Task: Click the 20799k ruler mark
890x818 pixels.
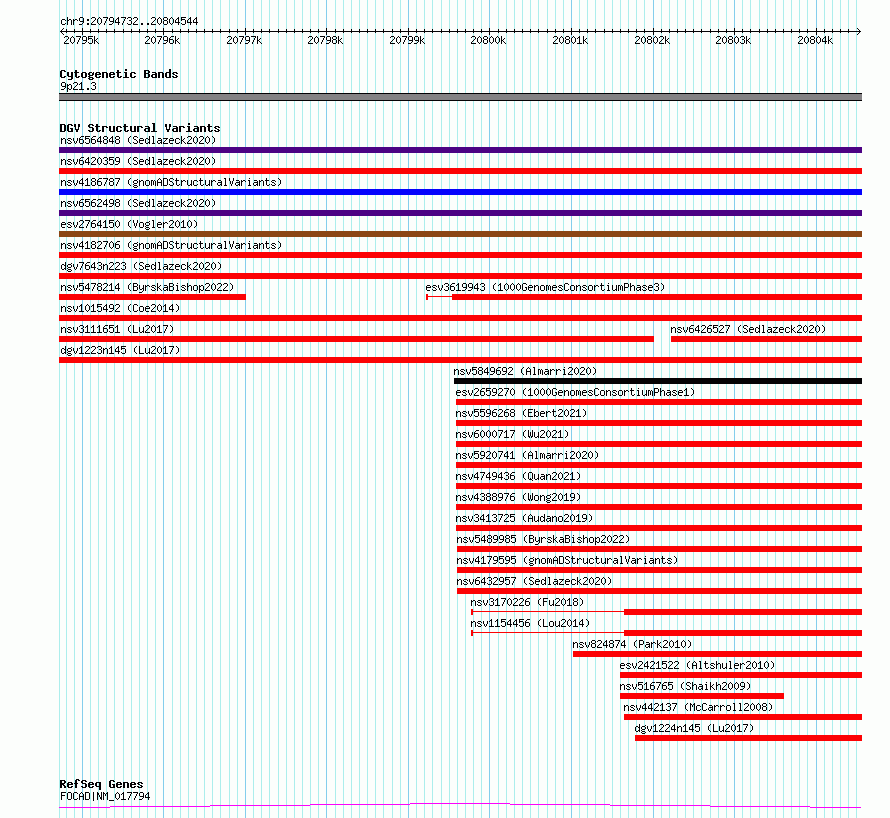Action: coord(407,40)
